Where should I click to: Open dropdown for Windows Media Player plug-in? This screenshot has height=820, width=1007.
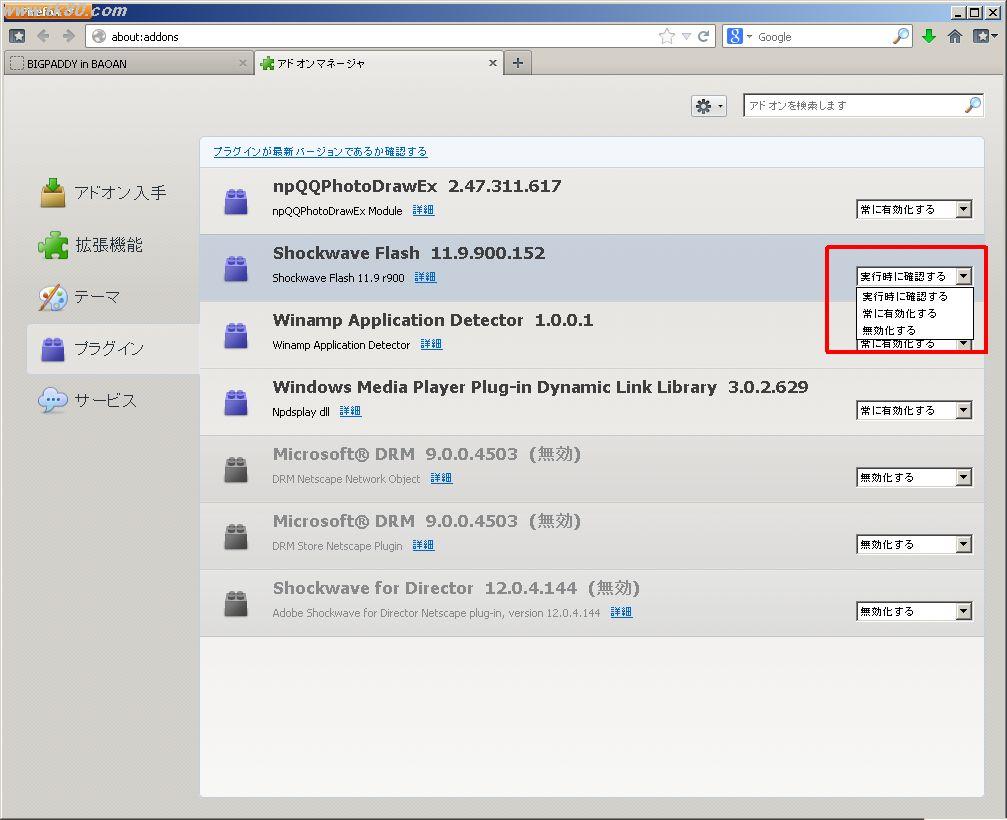click(x=914, y=410)
